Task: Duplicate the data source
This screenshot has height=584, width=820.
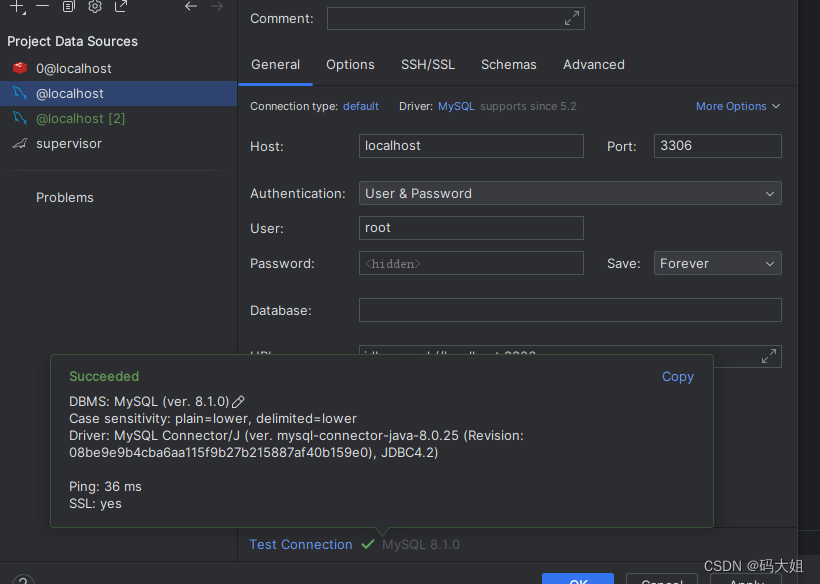Action: coord(67,6)
